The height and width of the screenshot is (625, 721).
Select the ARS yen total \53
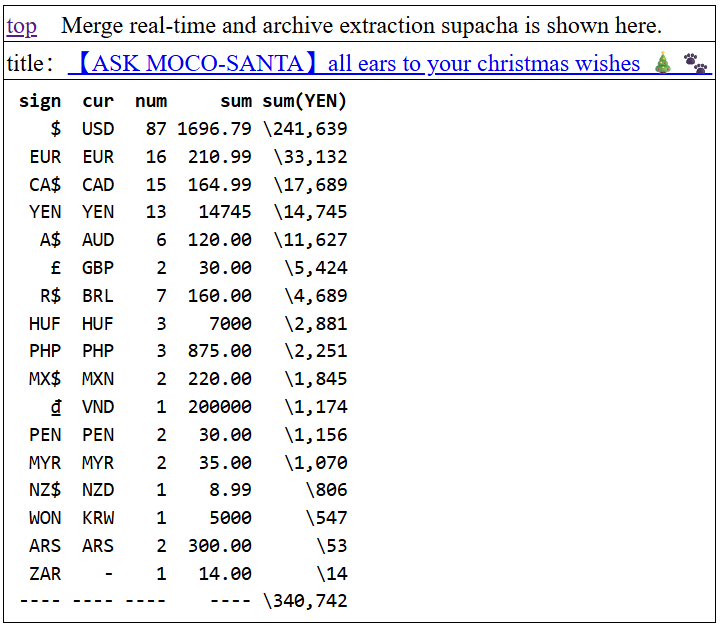coord(332,546)
